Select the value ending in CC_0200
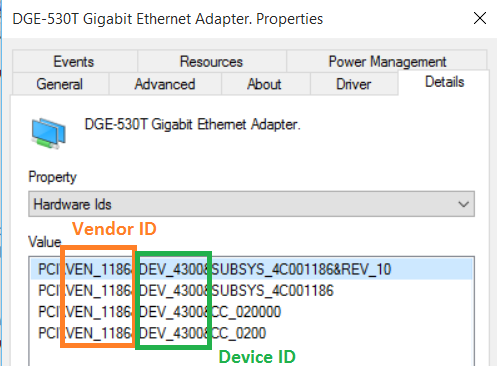Image resolution: width=497 pixels, height=366 pixels. (251, 333)
